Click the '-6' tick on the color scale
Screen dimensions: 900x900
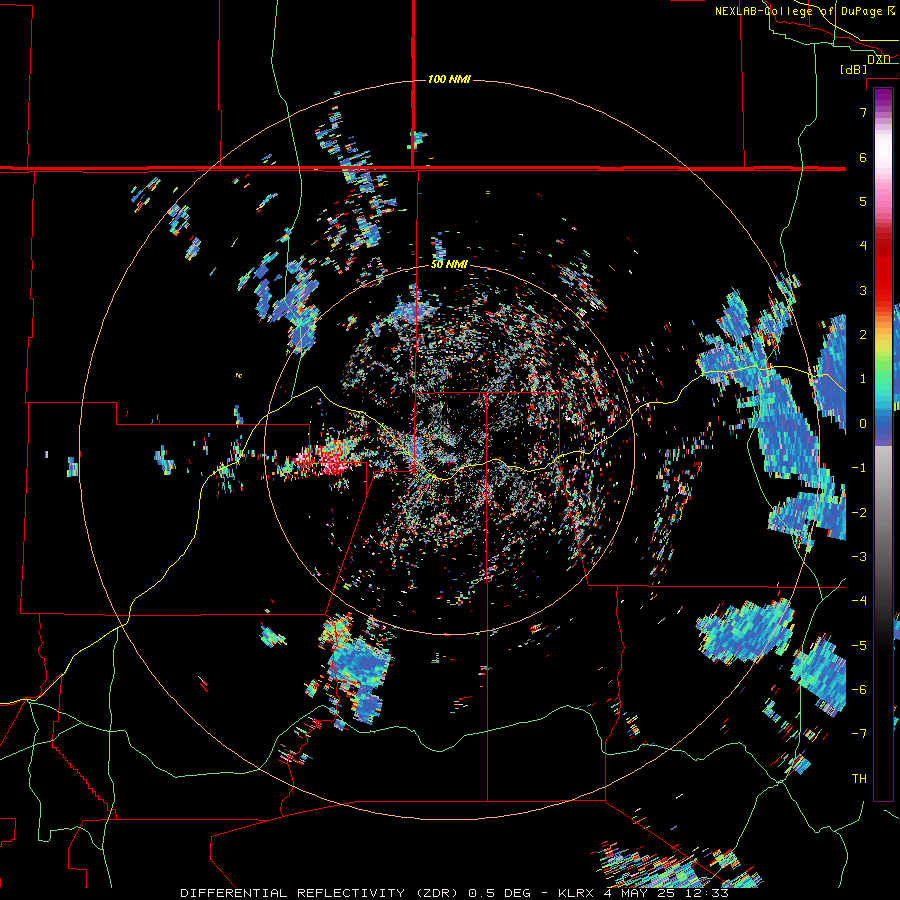click(859, 690)
